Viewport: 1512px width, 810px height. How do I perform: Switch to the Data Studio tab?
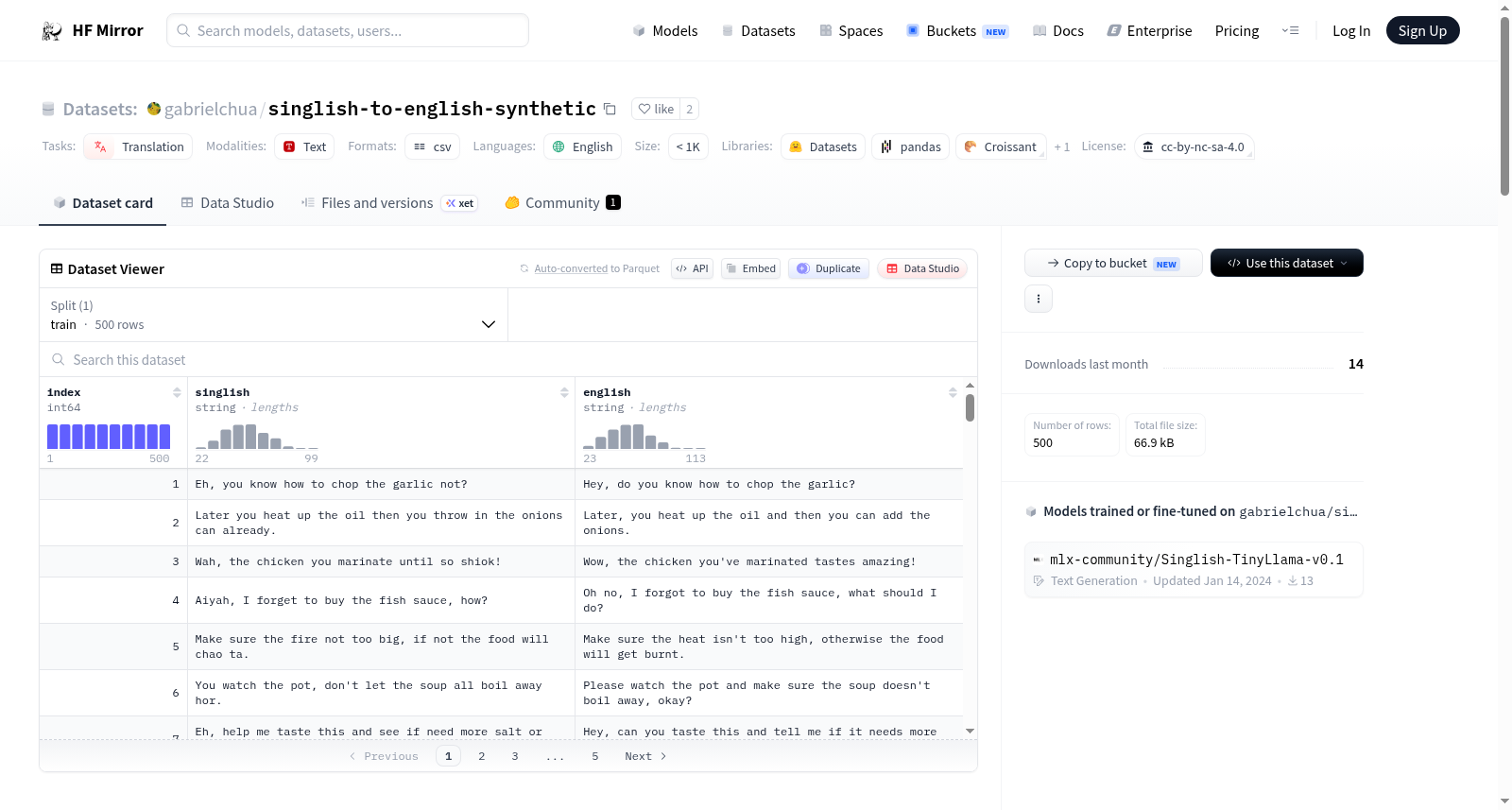(228, 203)
